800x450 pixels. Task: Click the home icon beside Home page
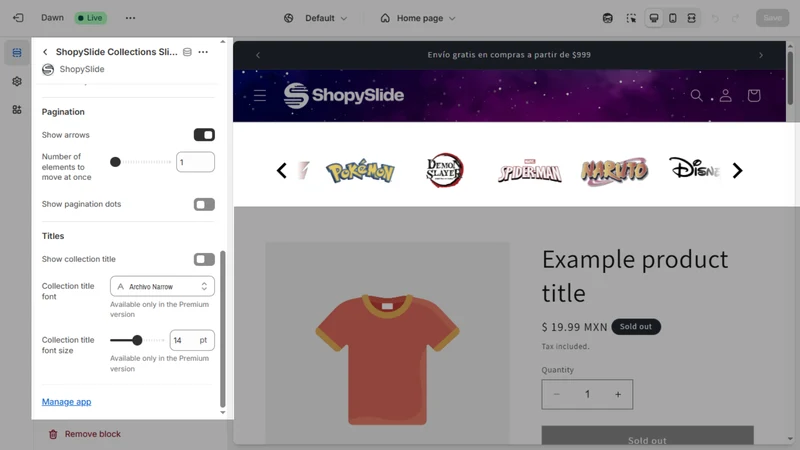385,18
